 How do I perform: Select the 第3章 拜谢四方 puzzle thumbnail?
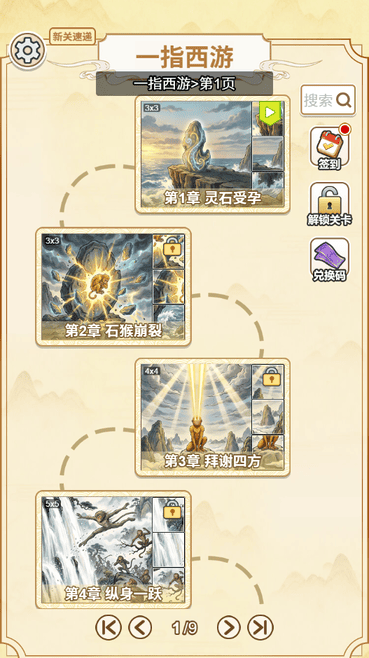[213, 418]
